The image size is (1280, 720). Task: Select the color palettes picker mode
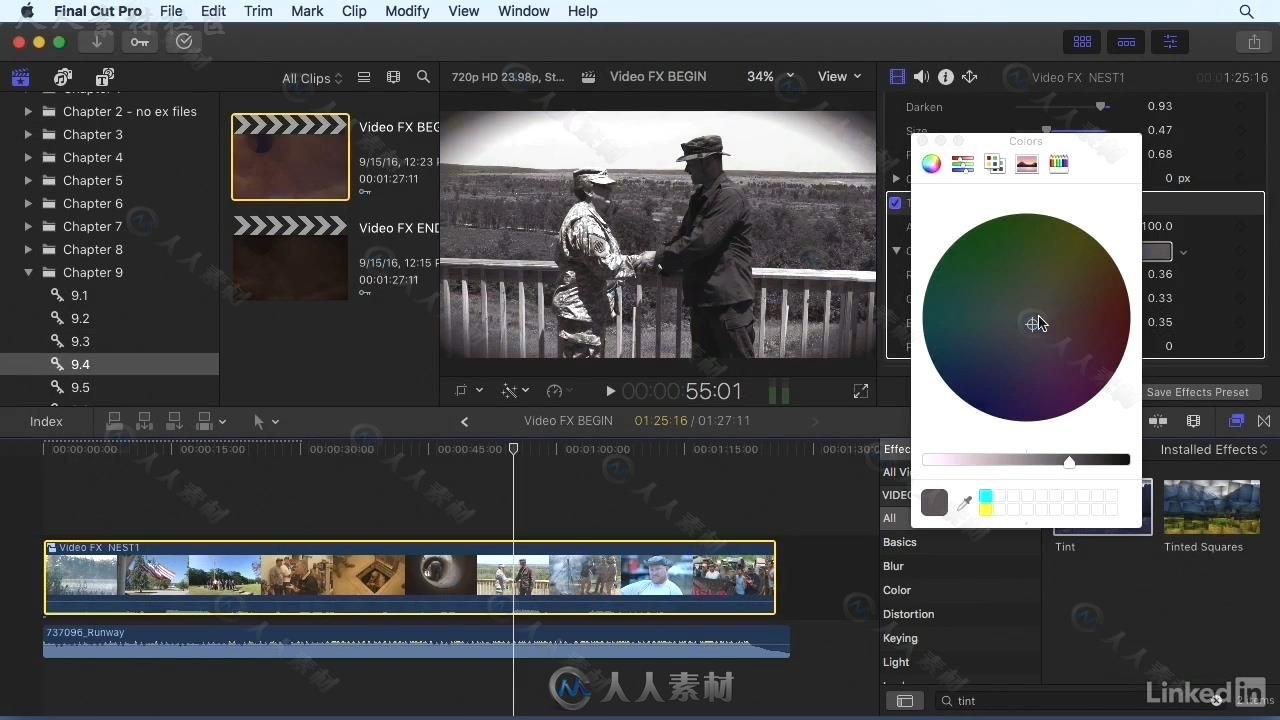pos(995,164)
